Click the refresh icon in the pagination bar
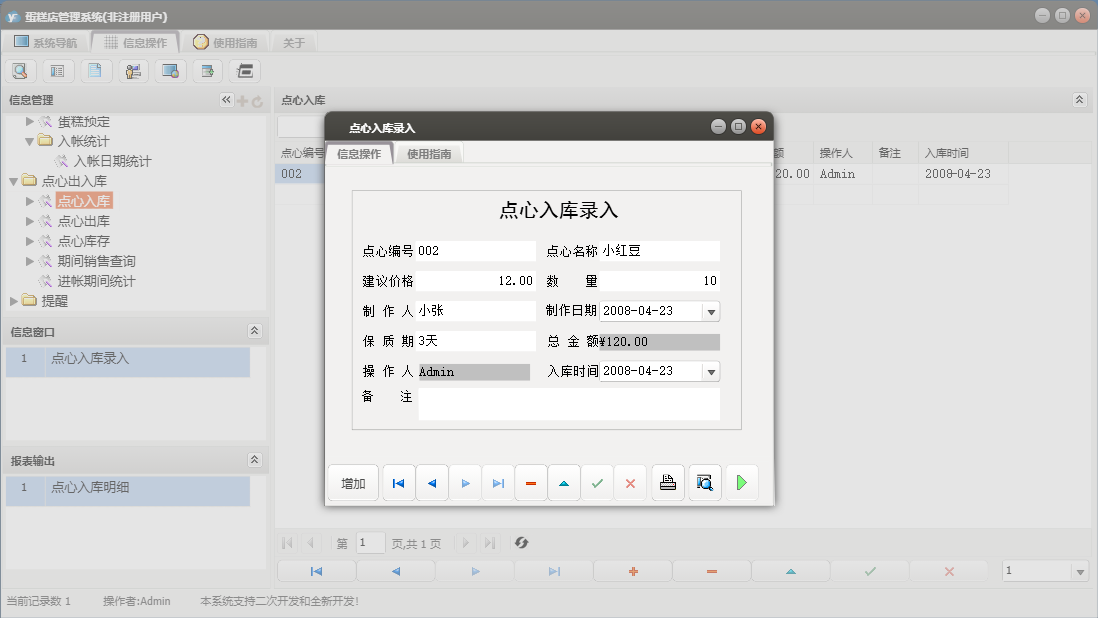 520,543
